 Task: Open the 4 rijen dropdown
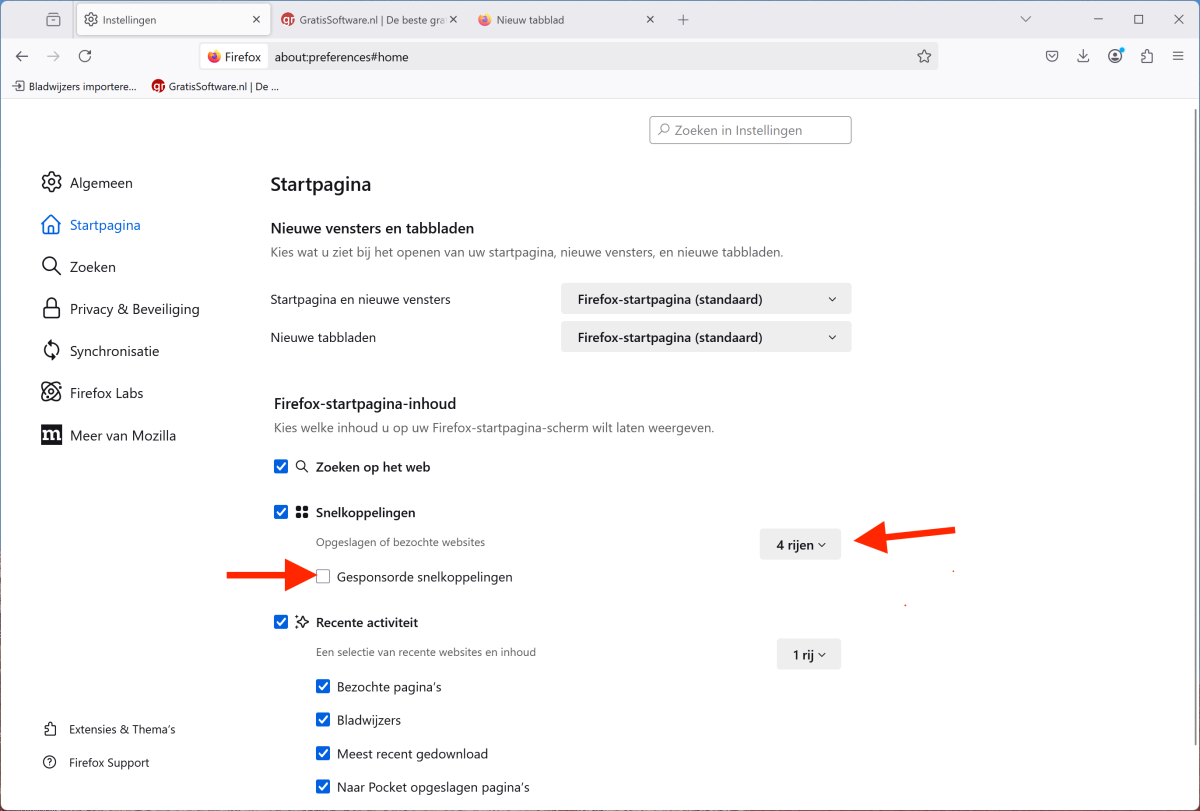coord(800,545)
